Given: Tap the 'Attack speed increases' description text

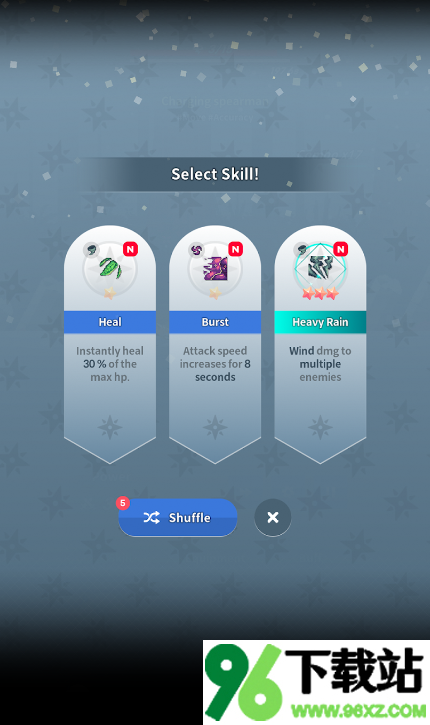Looking at the screenshot, I should pos(215,364).
